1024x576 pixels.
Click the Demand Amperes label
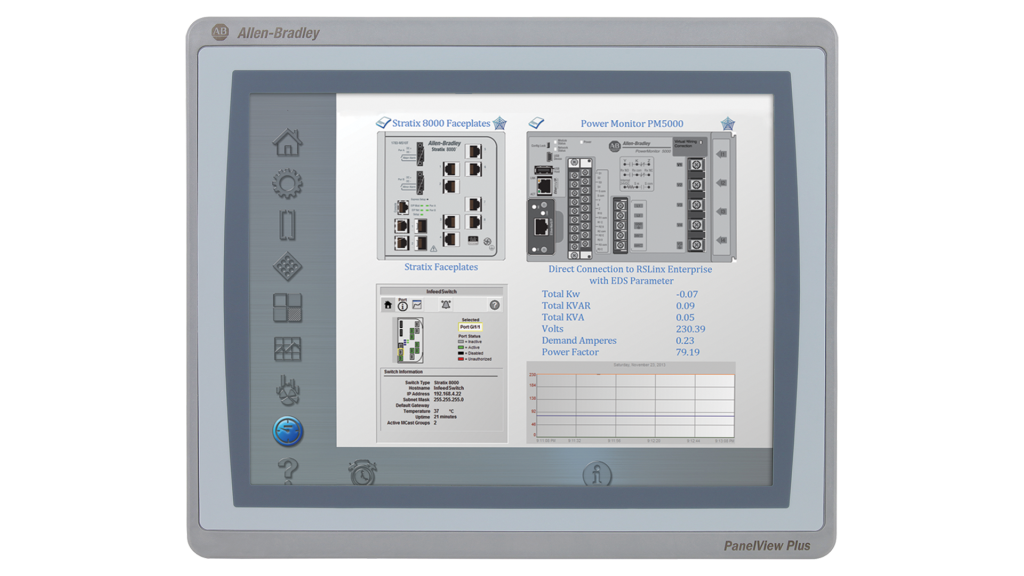(579, 341)
